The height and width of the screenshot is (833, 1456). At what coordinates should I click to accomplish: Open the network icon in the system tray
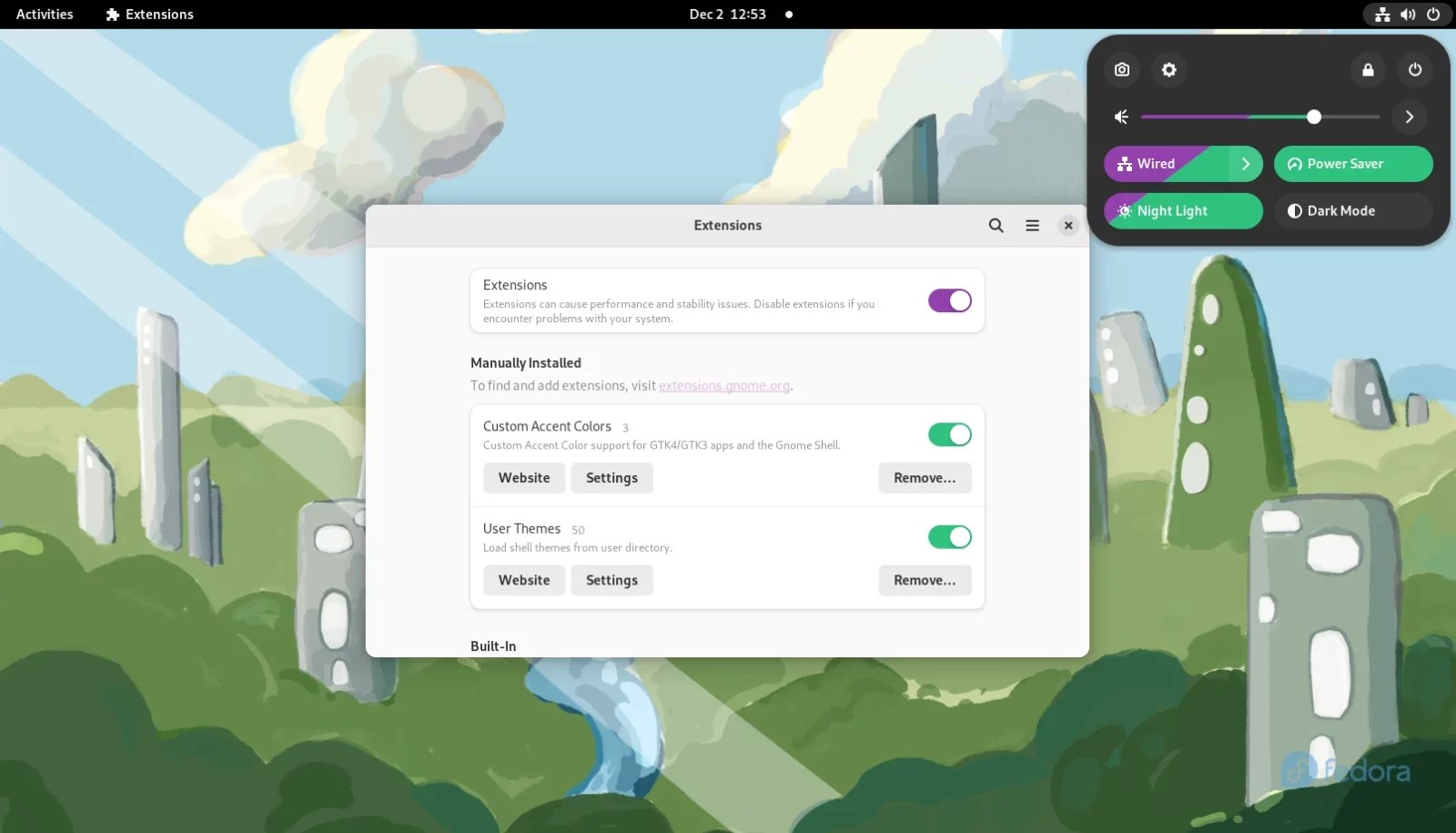(x=1382, y=14)
